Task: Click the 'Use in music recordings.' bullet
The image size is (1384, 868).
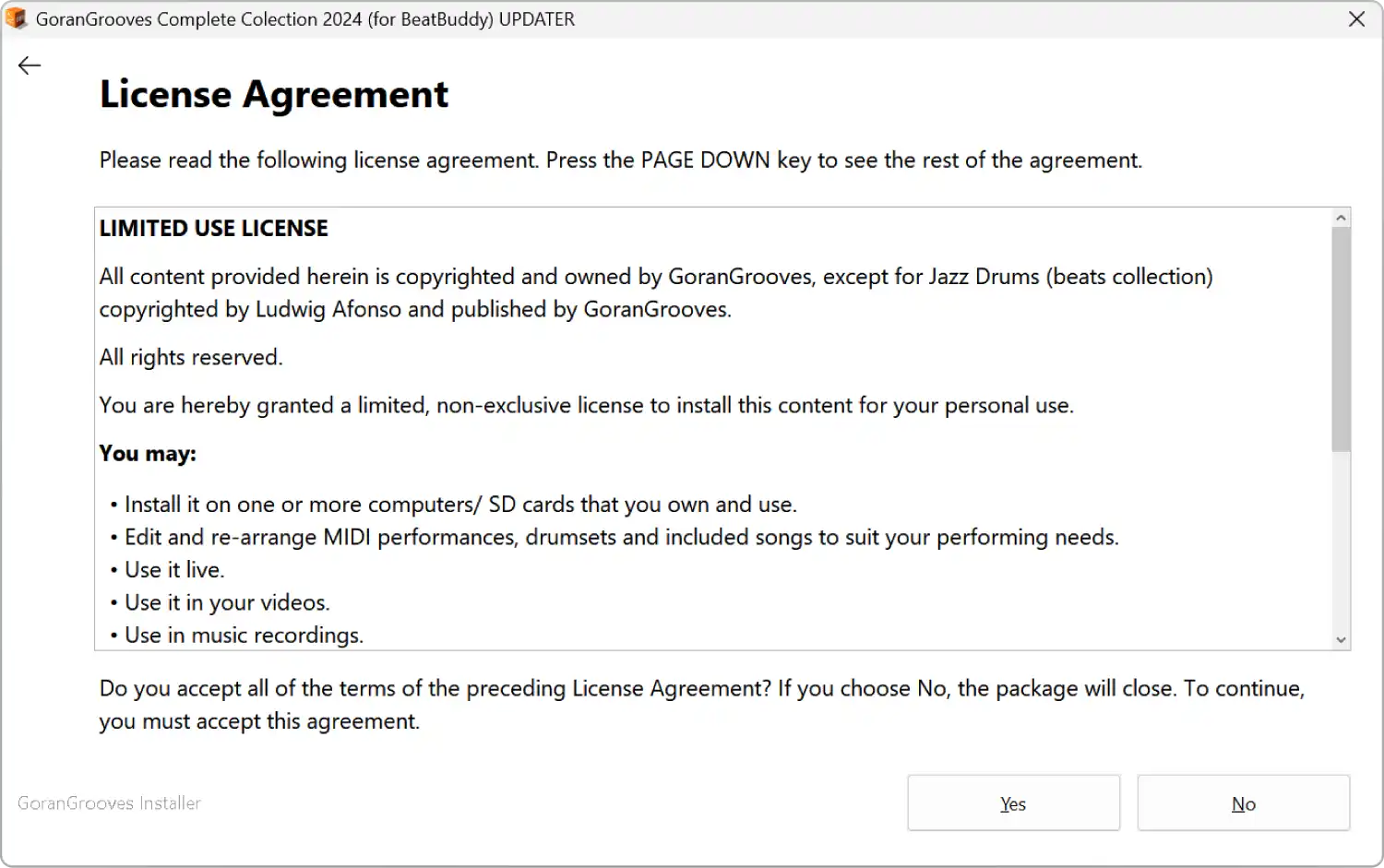Action: coord(236,635)
